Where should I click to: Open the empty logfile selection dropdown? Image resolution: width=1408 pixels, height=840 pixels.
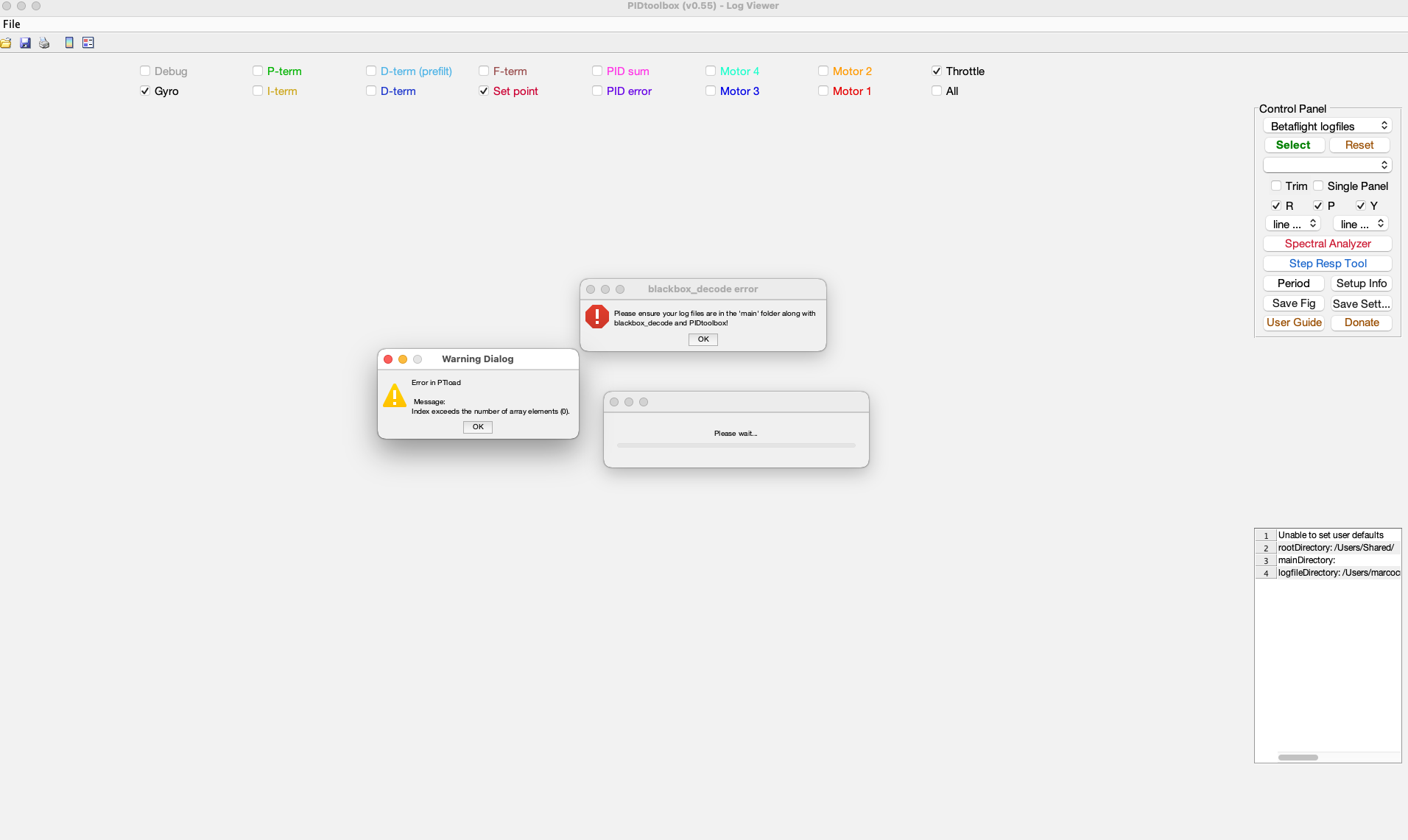click(x=1326, y=165)
